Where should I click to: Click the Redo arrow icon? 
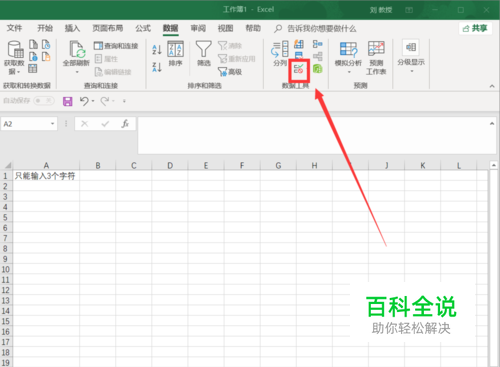point(105,101)
